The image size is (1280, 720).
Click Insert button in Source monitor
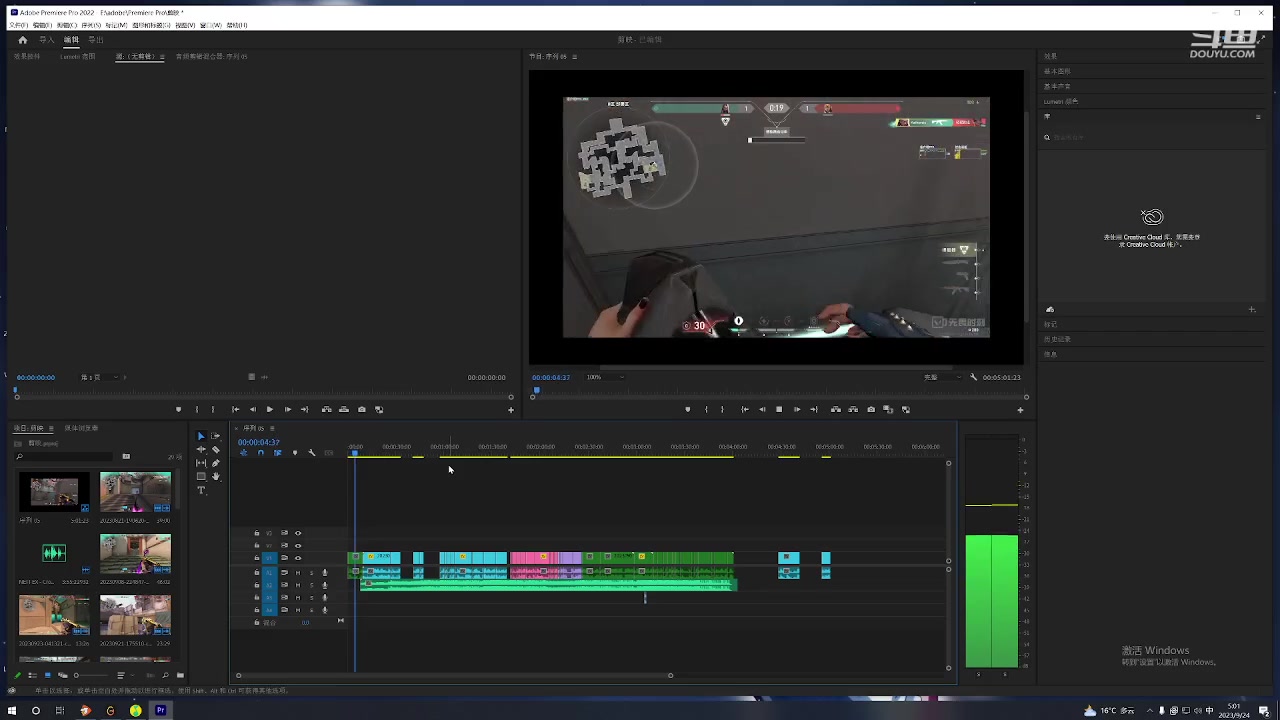[x=327, y=409]
